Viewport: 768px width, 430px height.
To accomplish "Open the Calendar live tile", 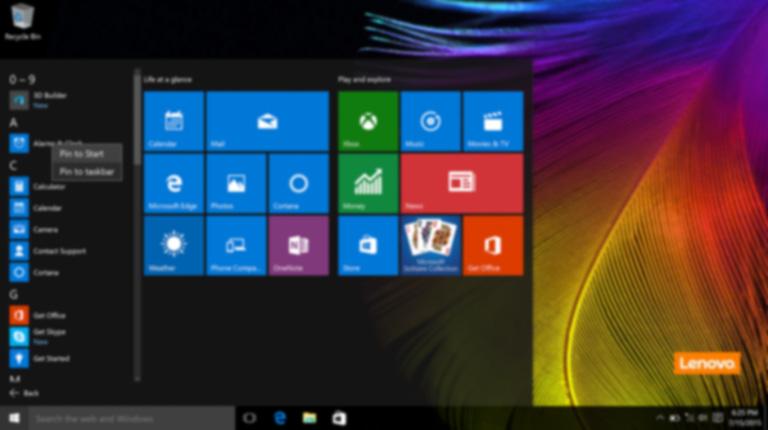I will pyautogui.click(x=174, y=121).
